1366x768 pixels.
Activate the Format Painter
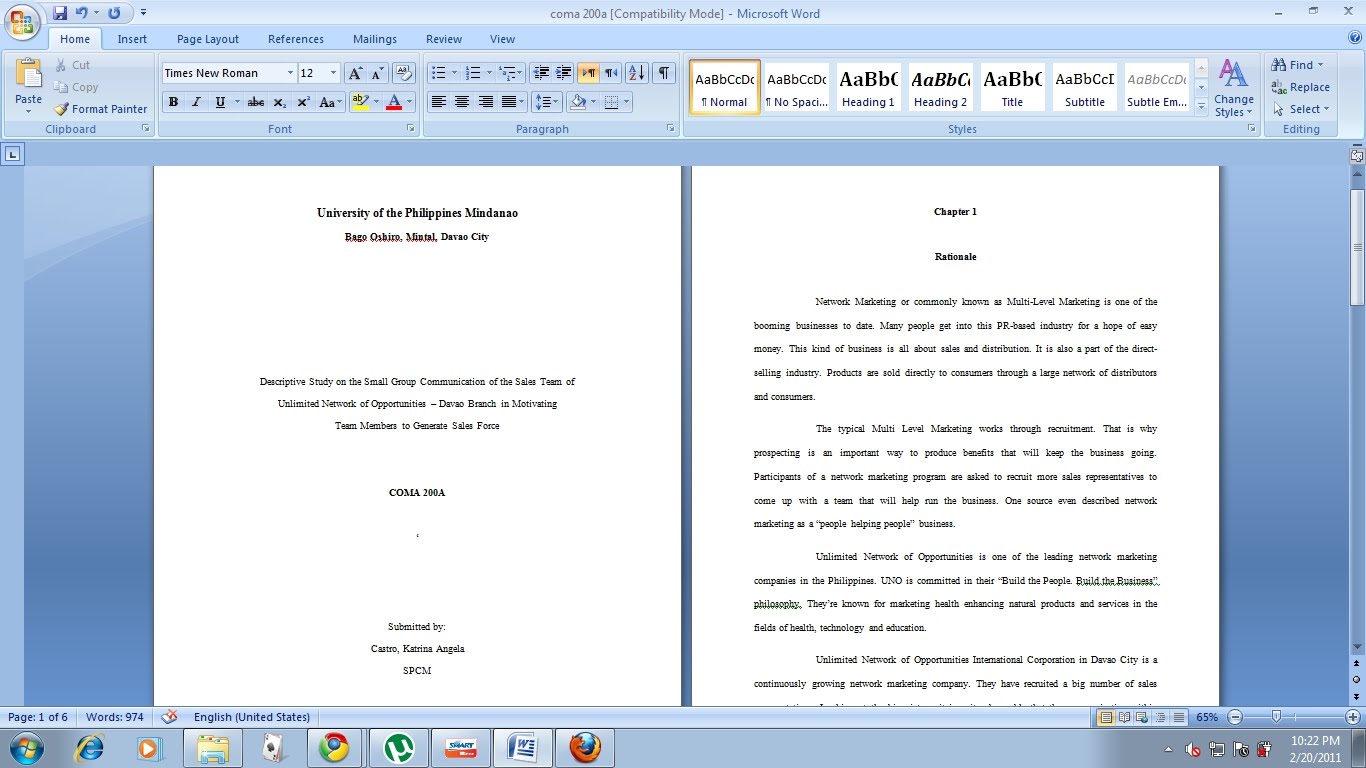(101, 109)
